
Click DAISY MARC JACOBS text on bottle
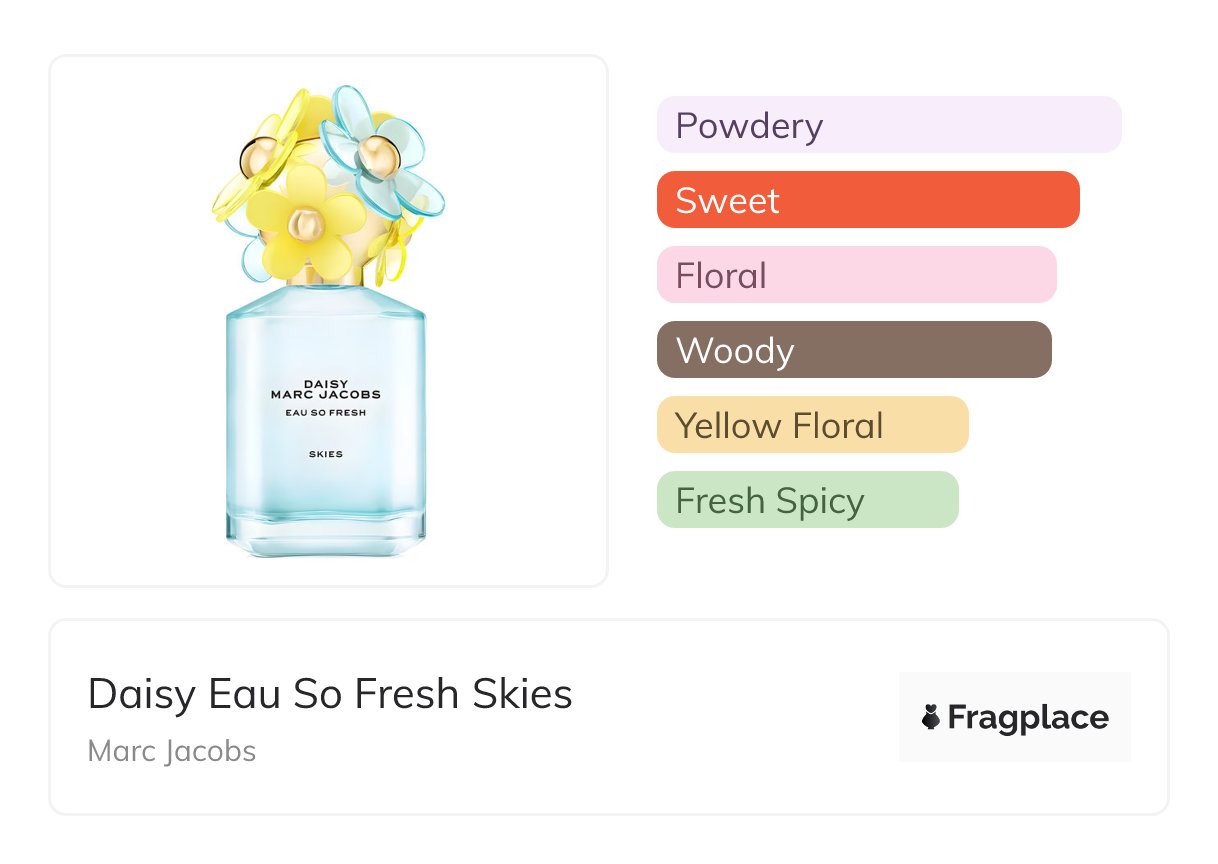[326, 389]
